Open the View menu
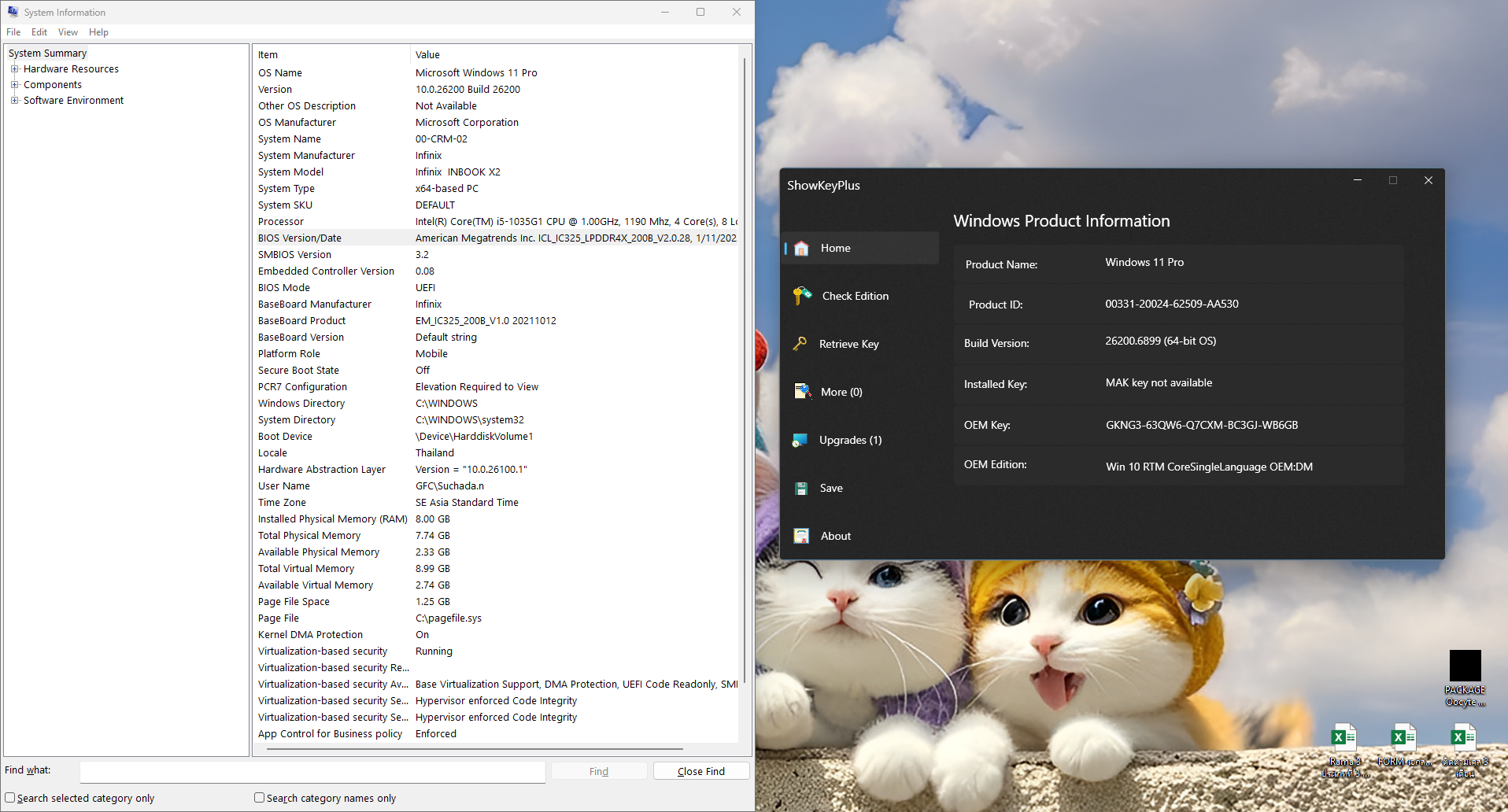The width and height of the screenshot is (1508, 812). [x=68, y=32]
